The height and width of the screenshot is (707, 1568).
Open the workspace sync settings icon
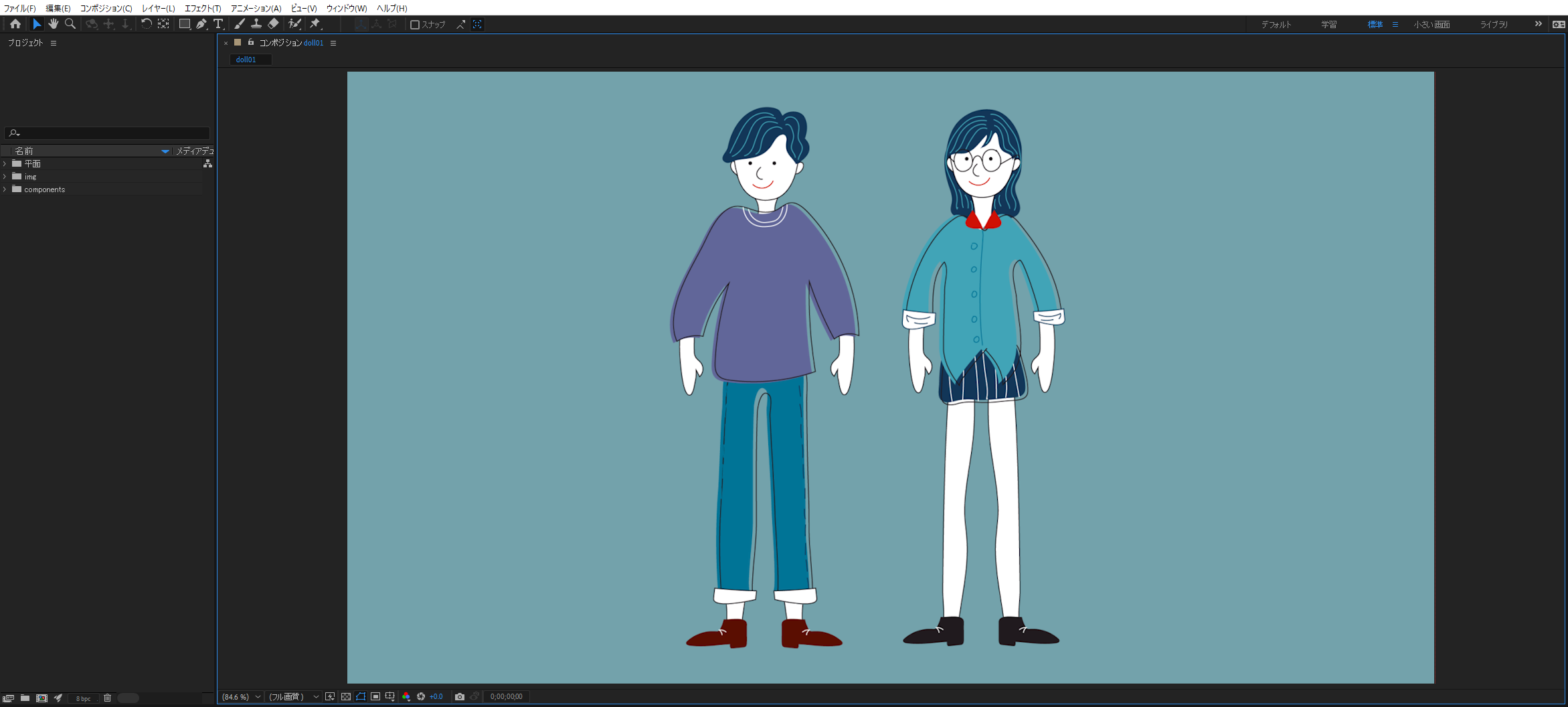[x=1559, y=24]
